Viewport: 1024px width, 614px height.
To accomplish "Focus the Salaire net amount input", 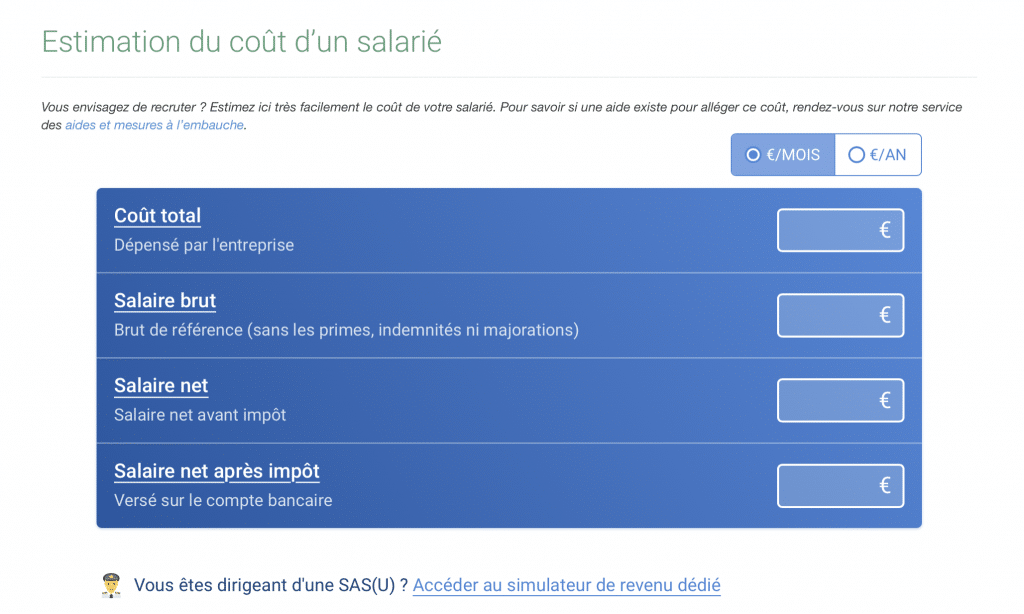I will click(x=840, y=400).
